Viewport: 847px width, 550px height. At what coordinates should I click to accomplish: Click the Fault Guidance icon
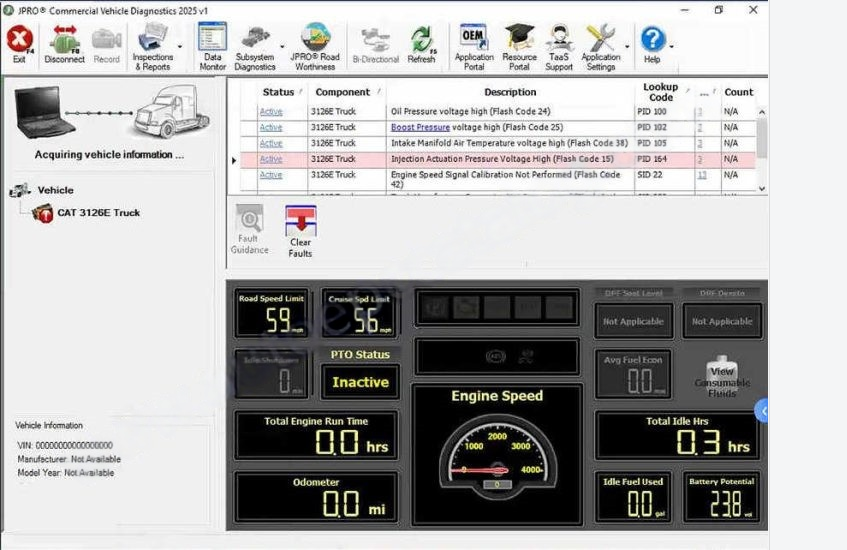pos(249,229)
